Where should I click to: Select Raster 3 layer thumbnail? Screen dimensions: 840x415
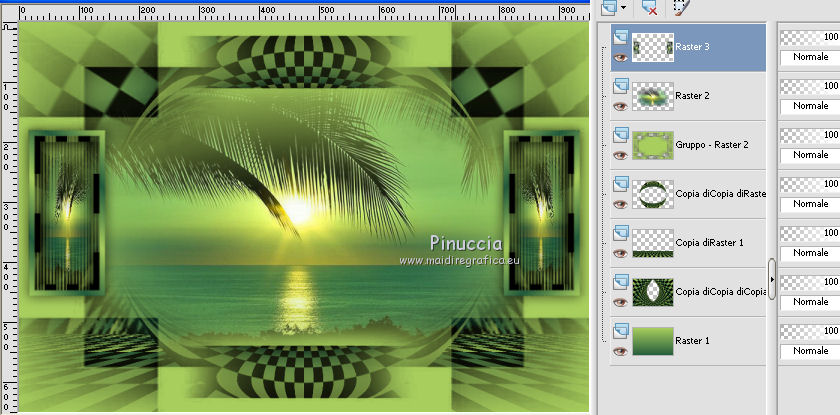(652, 47)
